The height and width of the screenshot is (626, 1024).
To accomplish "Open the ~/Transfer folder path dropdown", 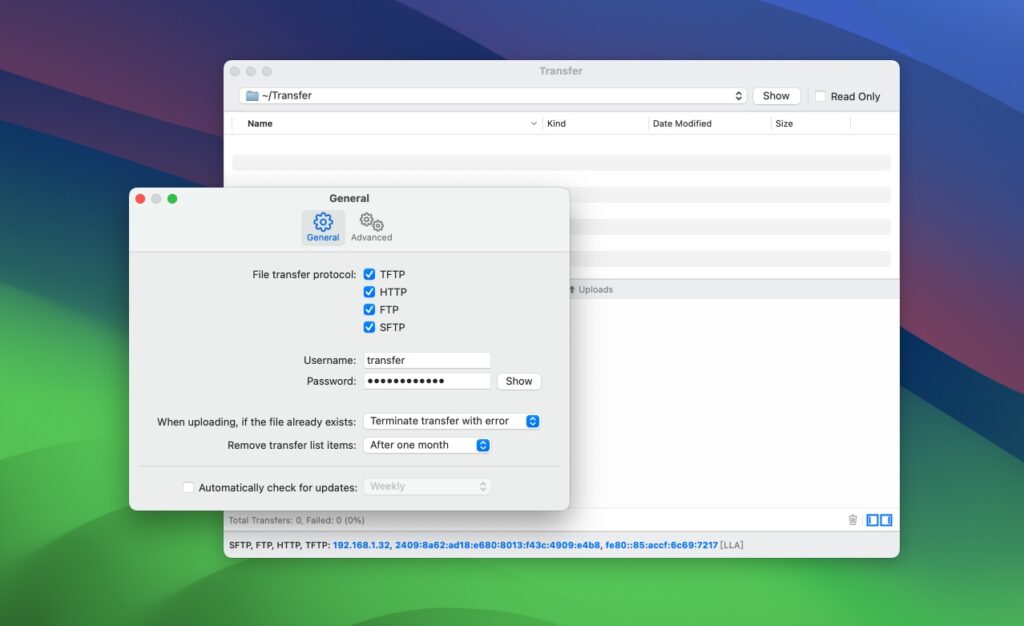I will 738,95.
